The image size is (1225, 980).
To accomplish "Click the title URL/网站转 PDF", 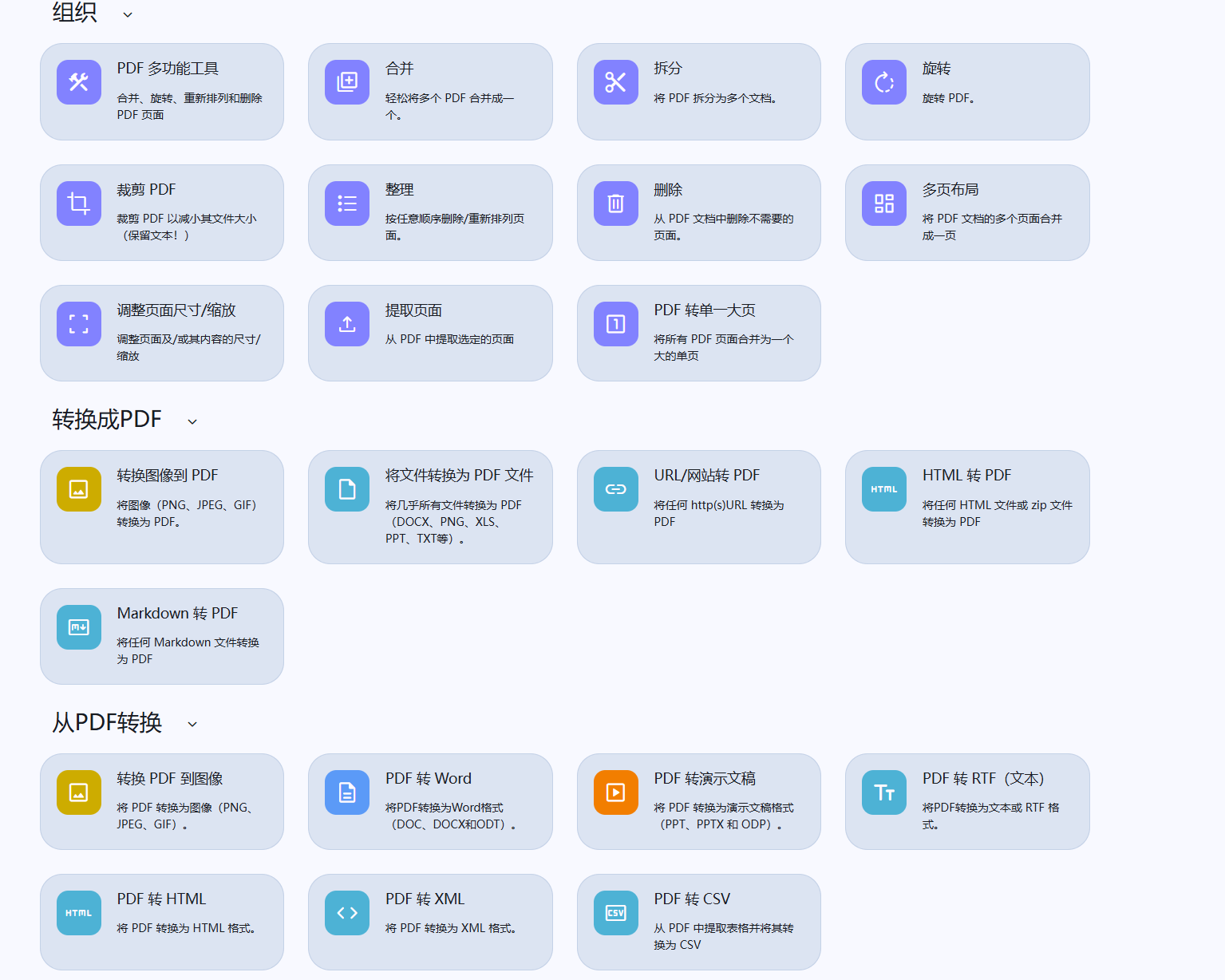I will click(x=707, y=476).
